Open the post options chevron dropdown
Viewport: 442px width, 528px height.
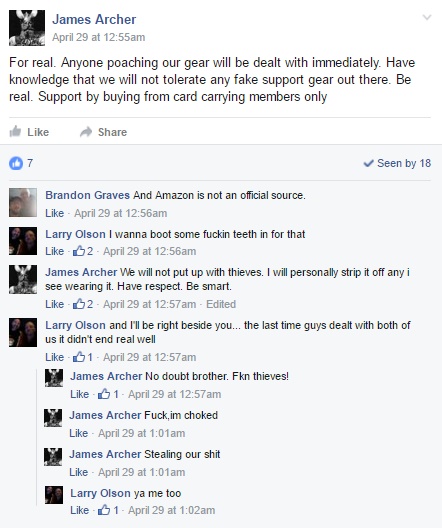pyautogui.click(x=427, y=17)
